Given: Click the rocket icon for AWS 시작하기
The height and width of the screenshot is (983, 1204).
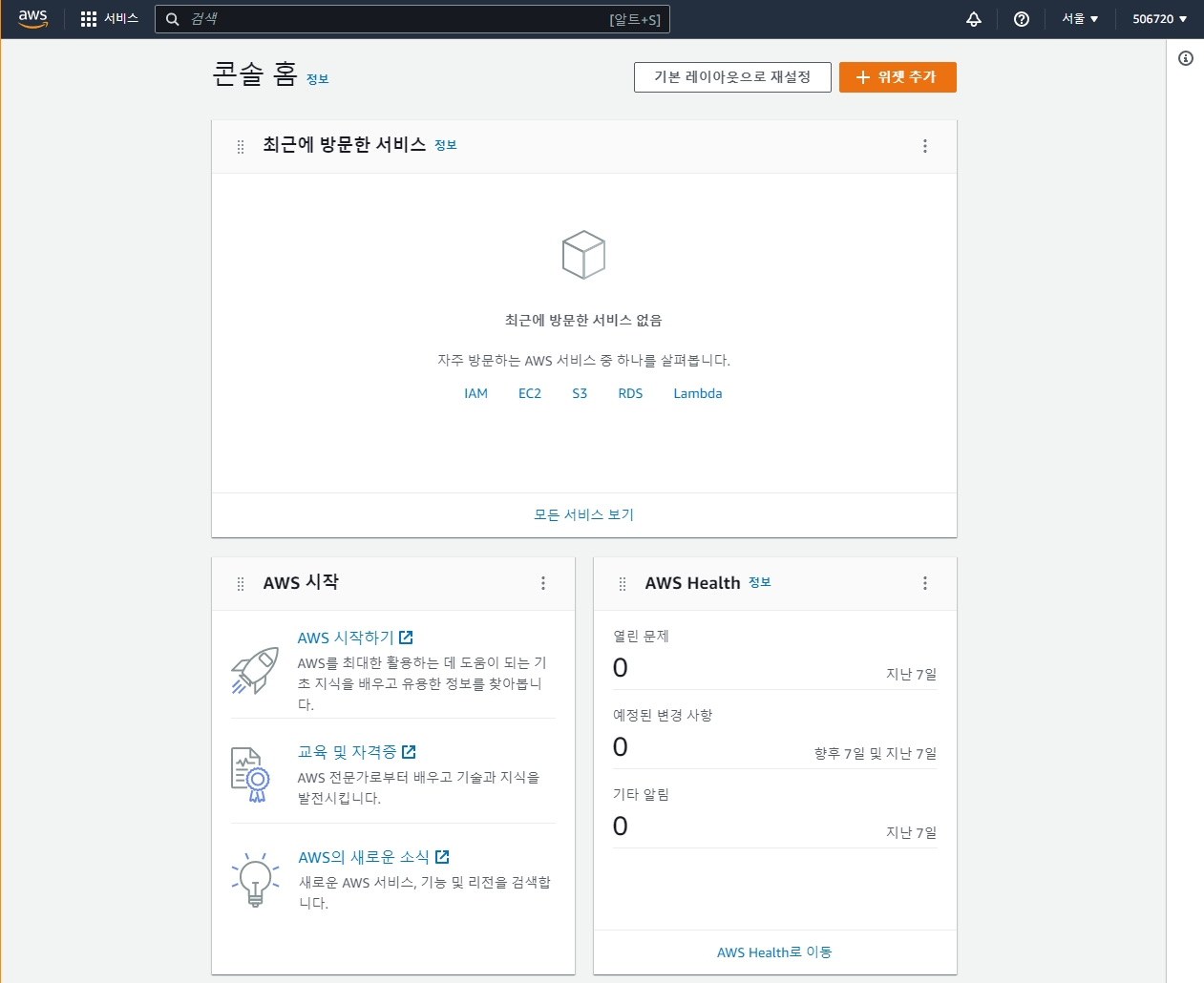Looking at the screenshot, I should point(254,671).
